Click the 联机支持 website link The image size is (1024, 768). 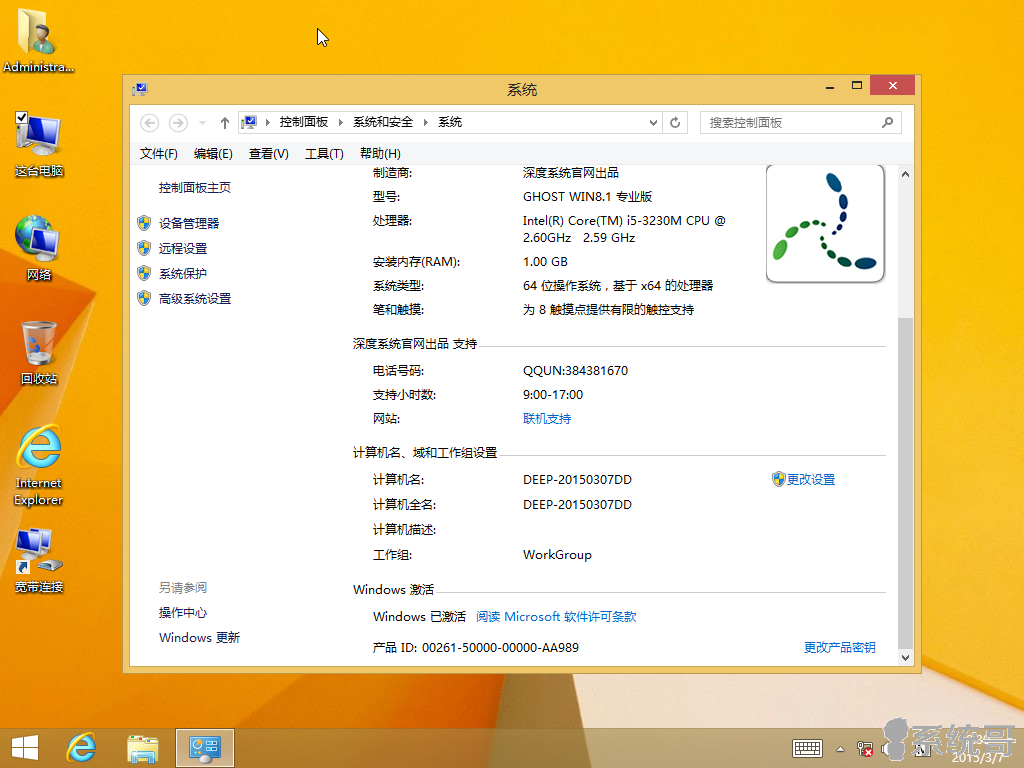click(x=547, y=419)
